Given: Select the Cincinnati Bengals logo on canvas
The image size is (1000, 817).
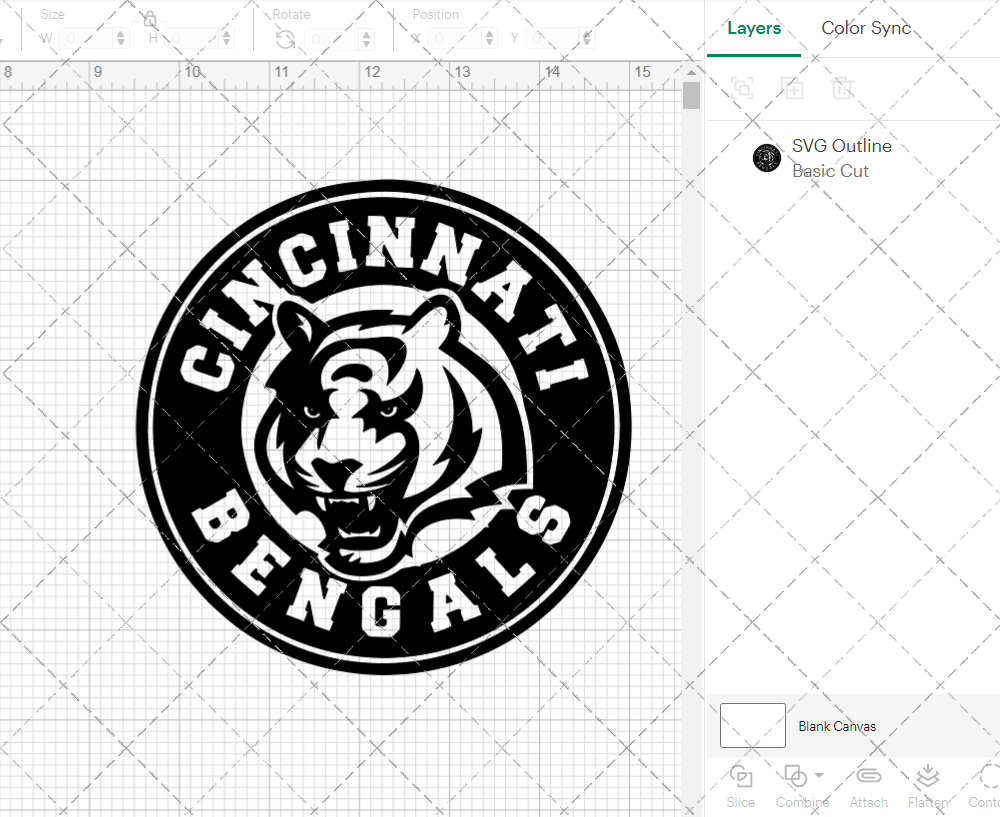Looking at the screenshot, I should (383, 430).
